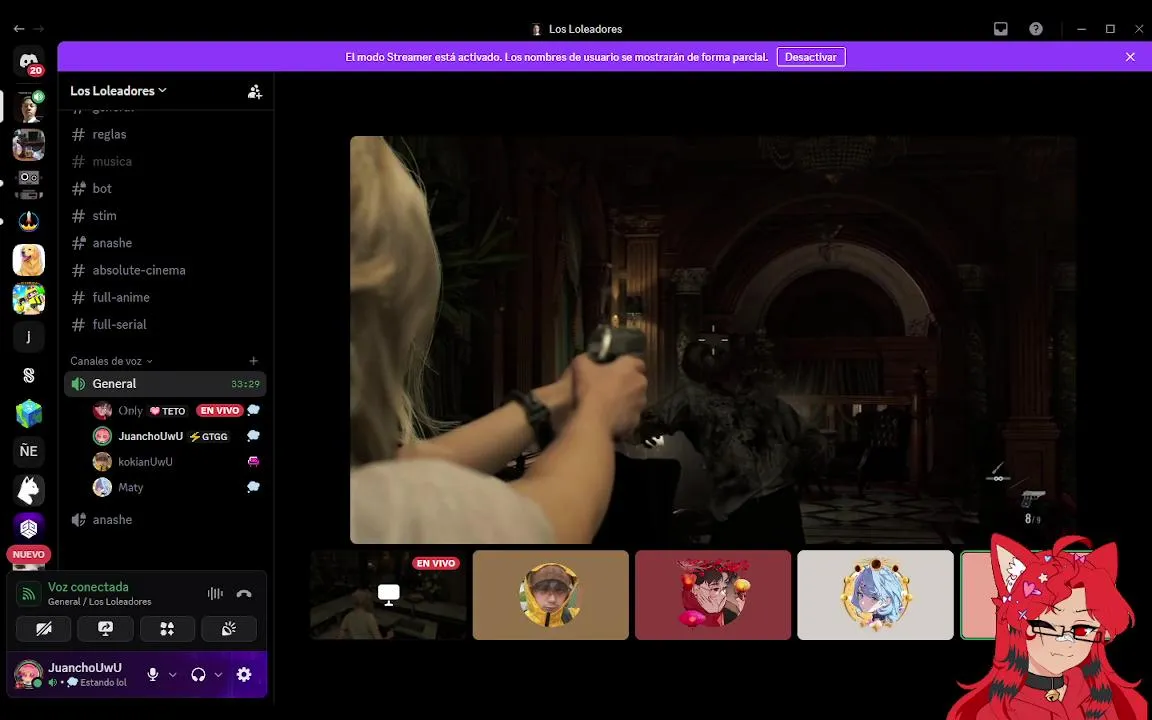Open the room photo server icon
This screenshot has width=1152, height=720.
29,145
